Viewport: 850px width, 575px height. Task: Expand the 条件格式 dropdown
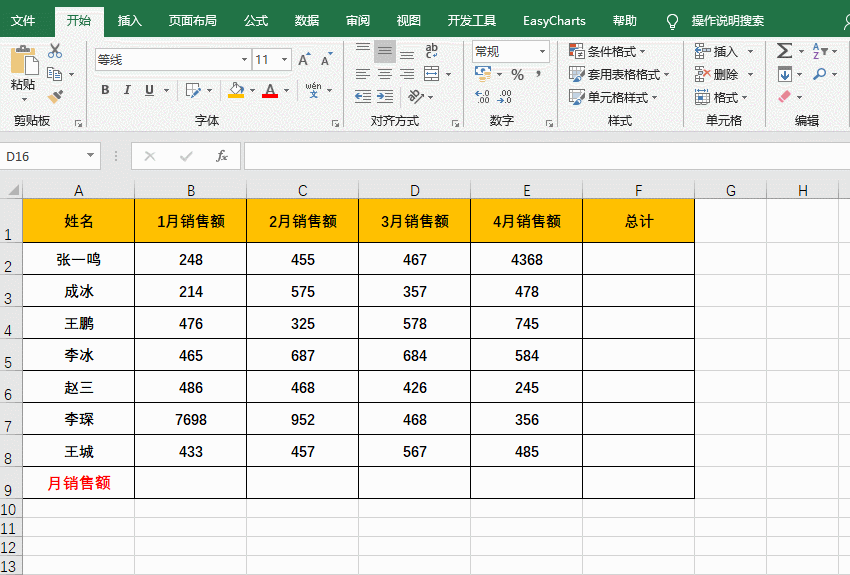pyautogui.click(x=608, y=51)
